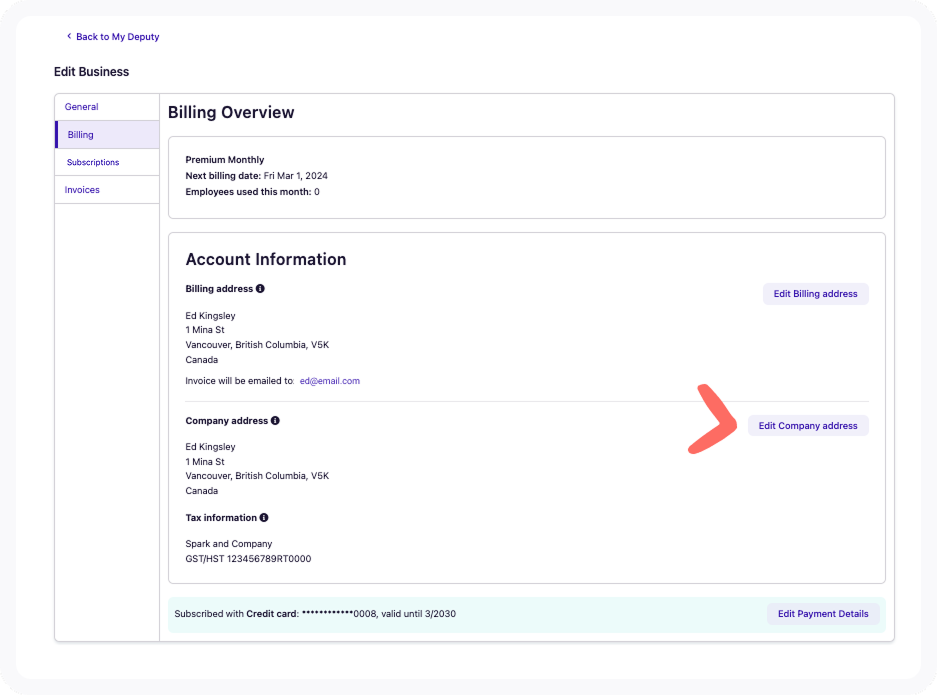Click the Billing Overview heading
Image resolution: width=937 pixels, height=695 pixels.
point(231,113)
